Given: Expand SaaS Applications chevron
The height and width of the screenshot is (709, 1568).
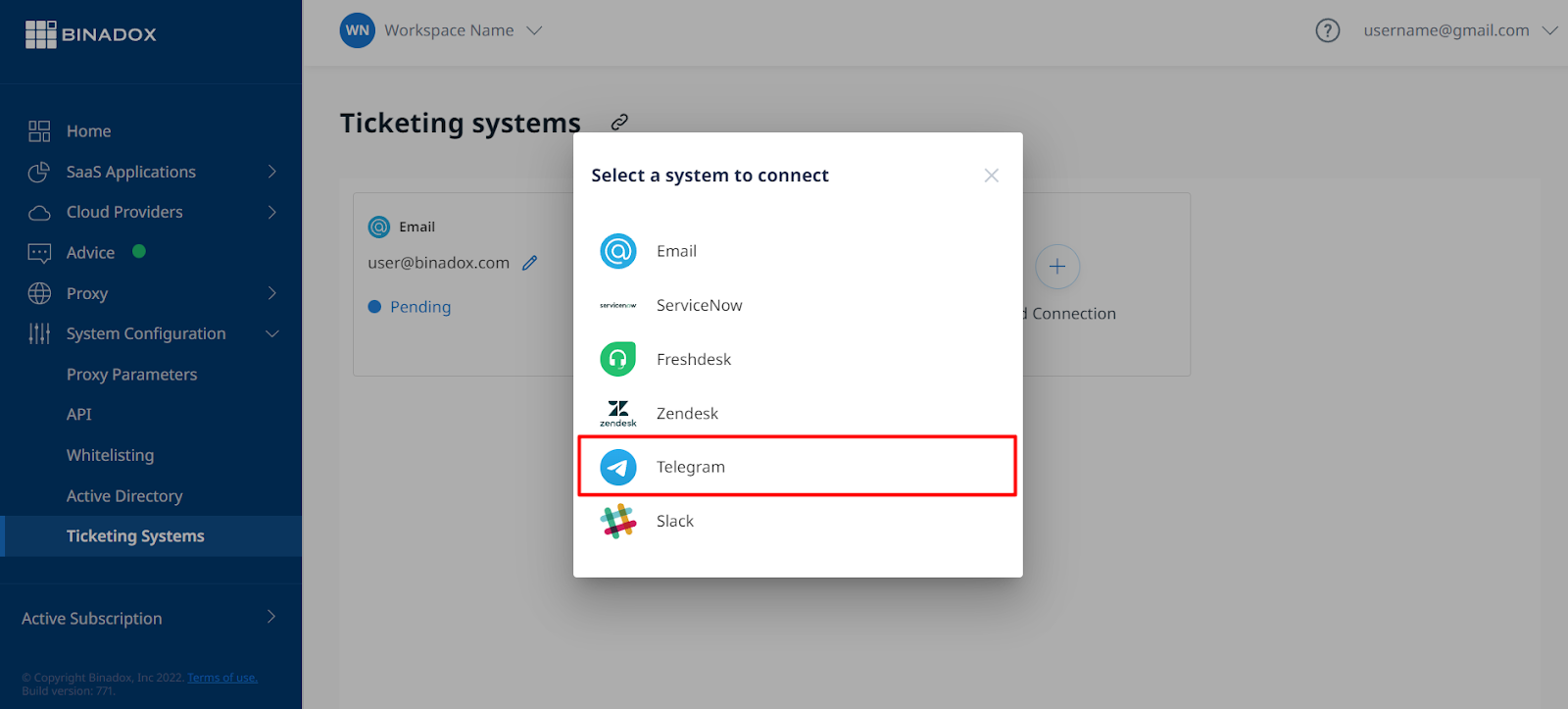Looking at the screenshot, I should coord(272,172).
